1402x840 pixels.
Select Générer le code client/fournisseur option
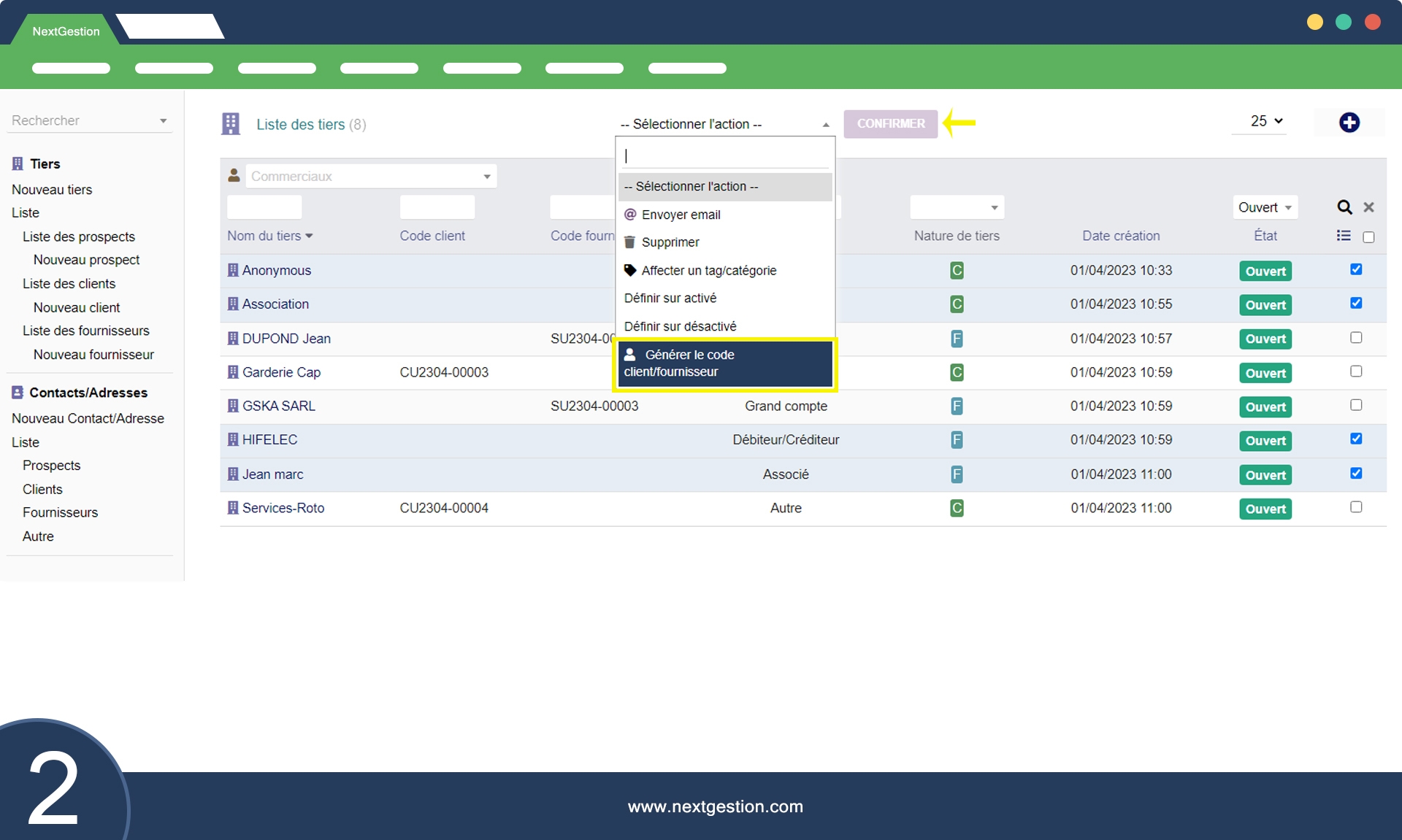click(724, 363)
